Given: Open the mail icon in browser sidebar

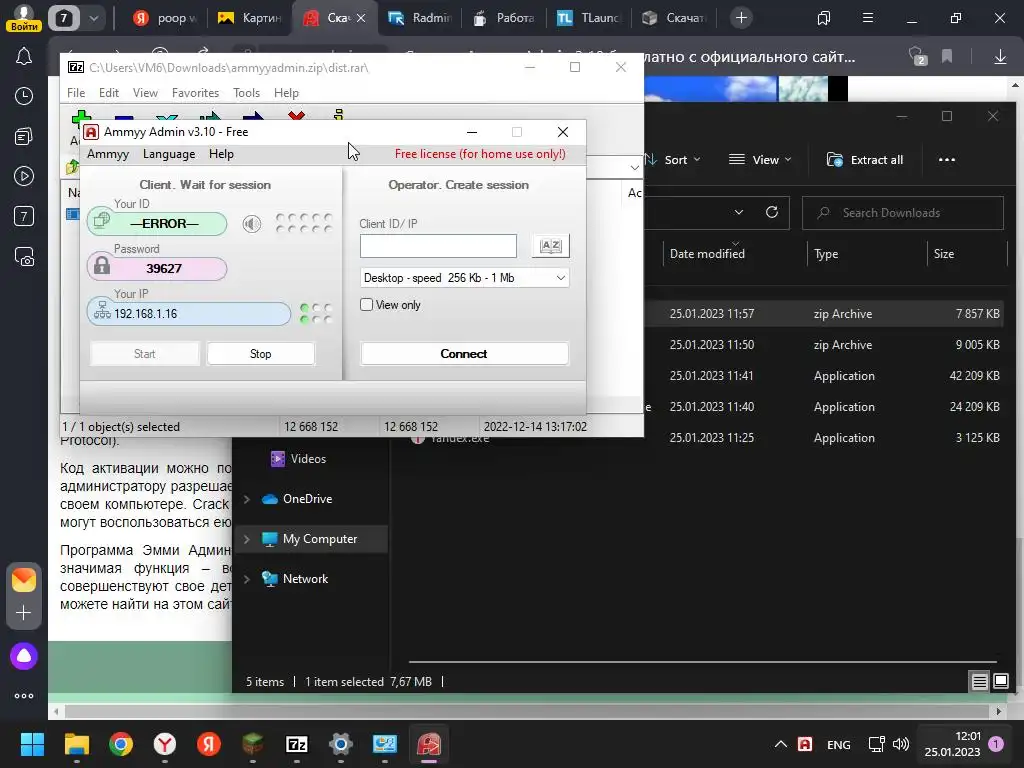Looking at the screenshot, I should click(24, 580).
